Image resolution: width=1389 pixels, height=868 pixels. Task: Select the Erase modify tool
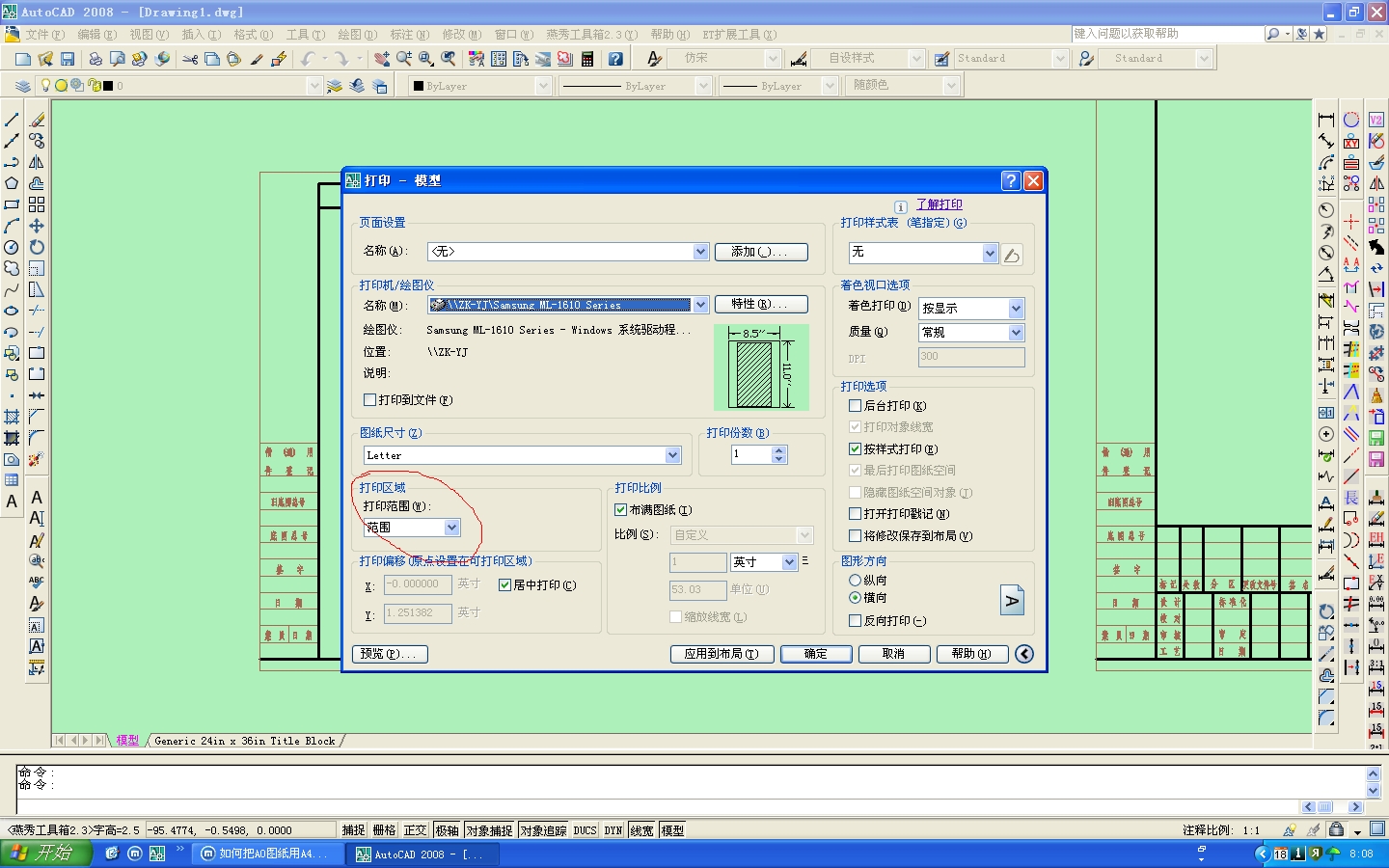[x=37, y=120]
